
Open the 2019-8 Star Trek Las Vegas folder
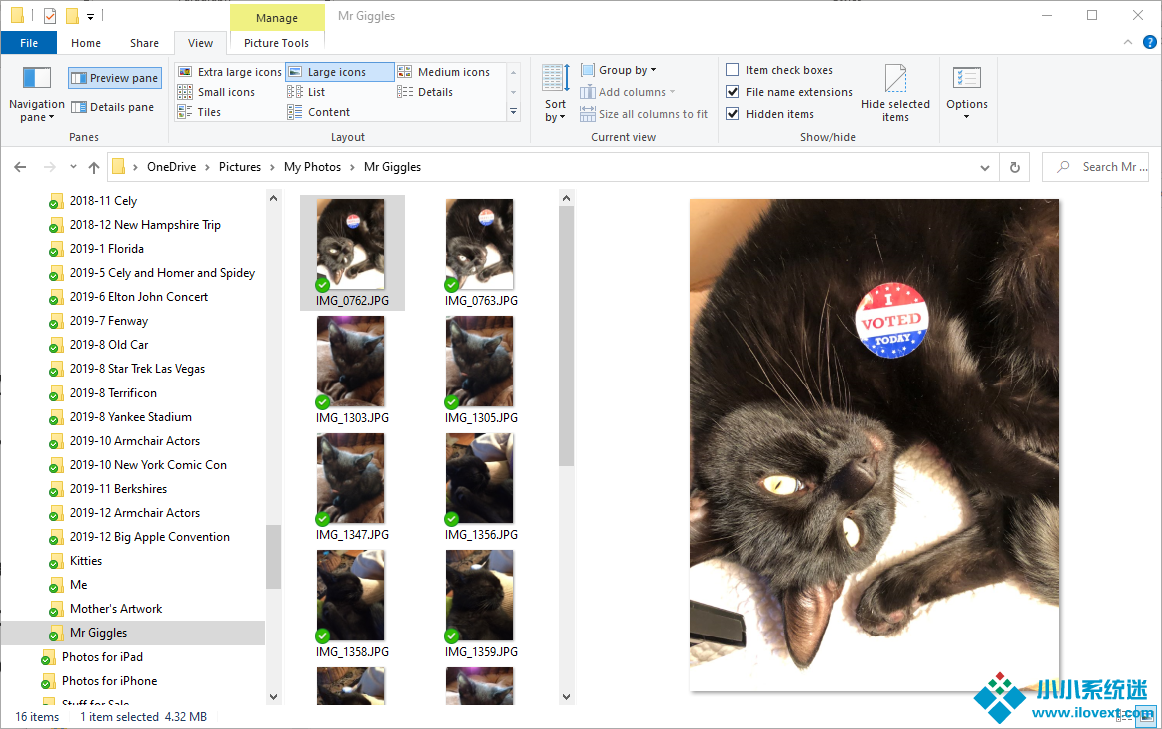(137, 369)
